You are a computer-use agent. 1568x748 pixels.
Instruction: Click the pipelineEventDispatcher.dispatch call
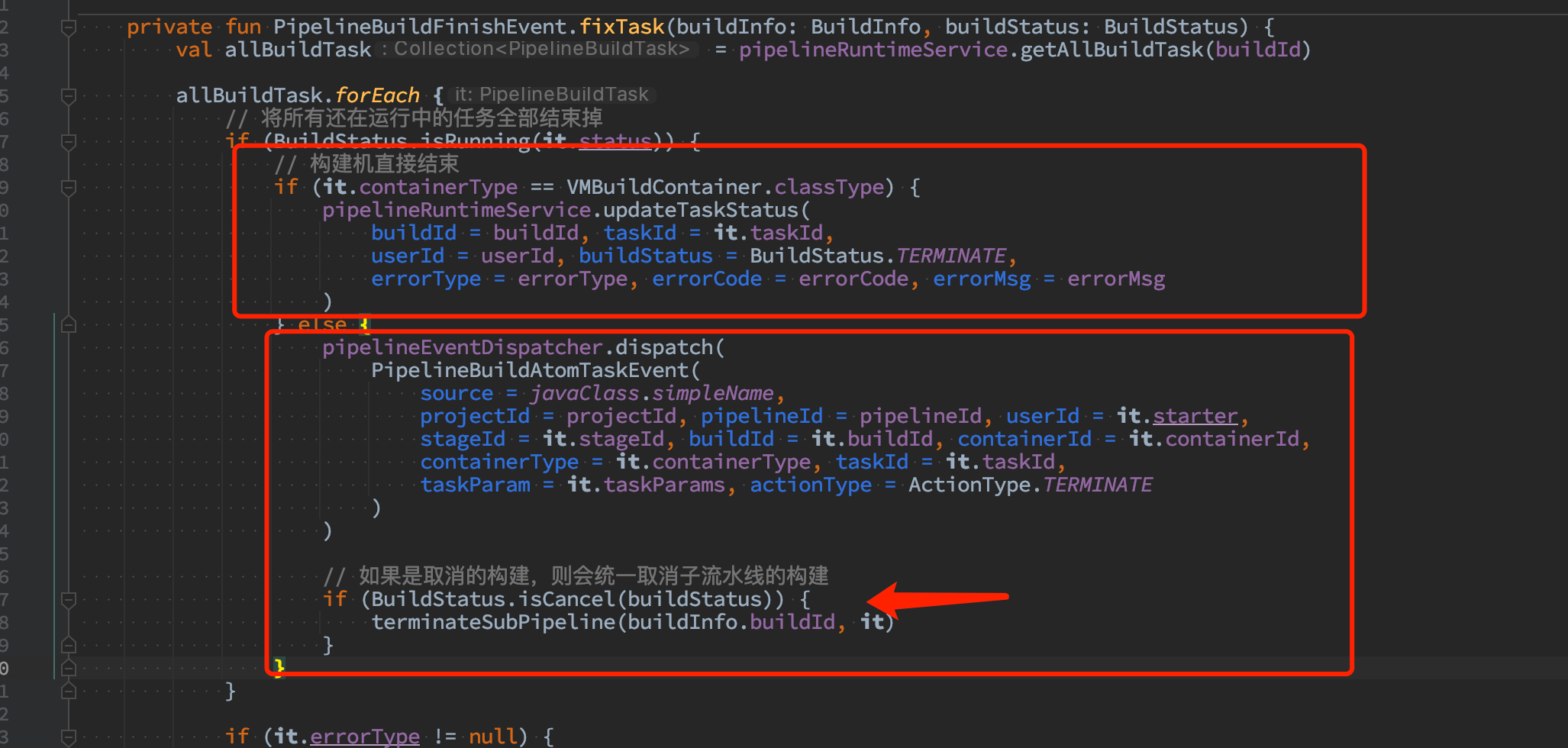(x=523, y=347)
